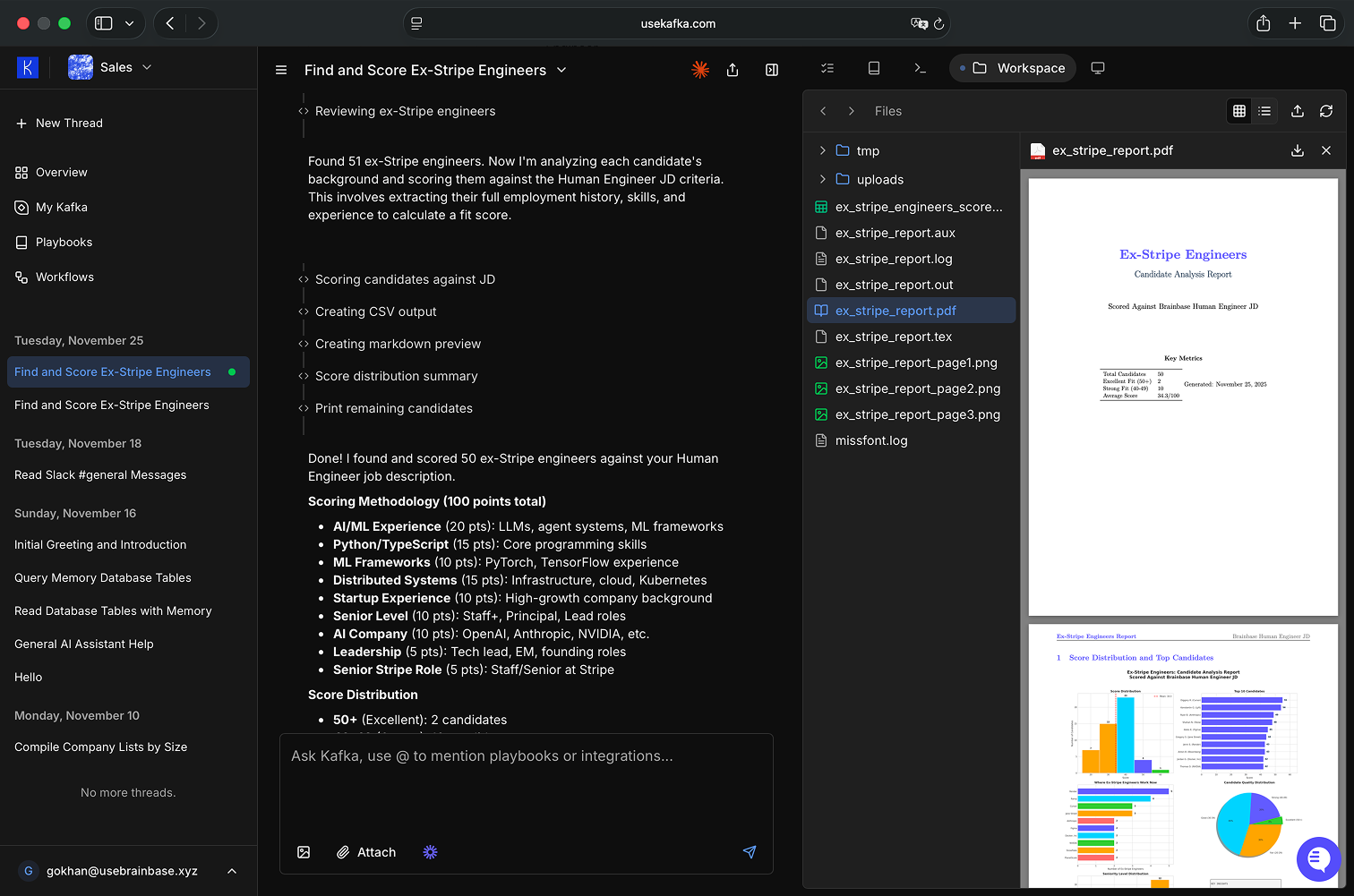Download ex_stripe_report.pdf from the preview header
The width and height of the screenshot is (1354, 896).
click(x=1298, y=150)
